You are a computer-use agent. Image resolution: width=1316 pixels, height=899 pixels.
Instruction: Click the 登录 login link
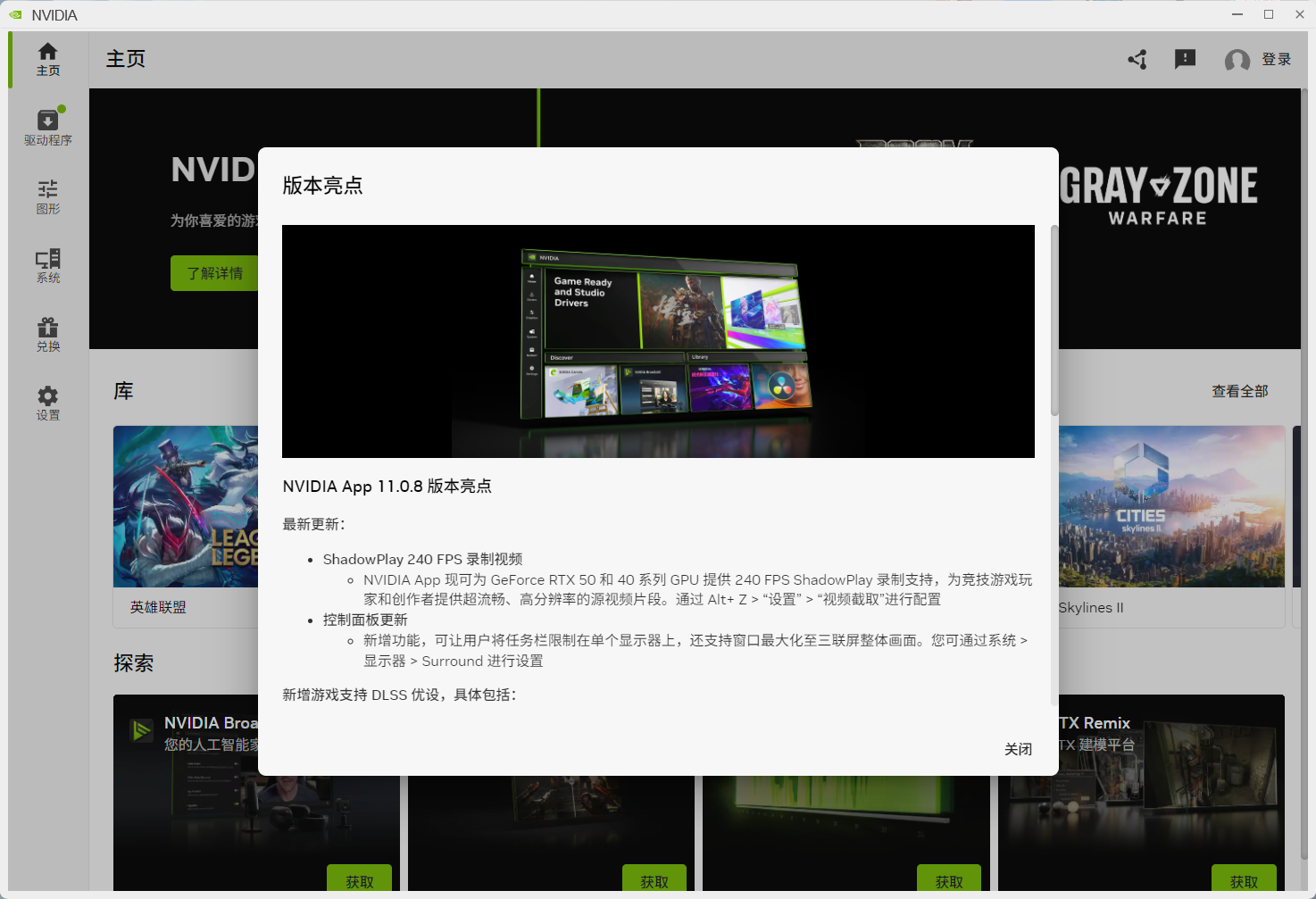tap(1276, 60)
